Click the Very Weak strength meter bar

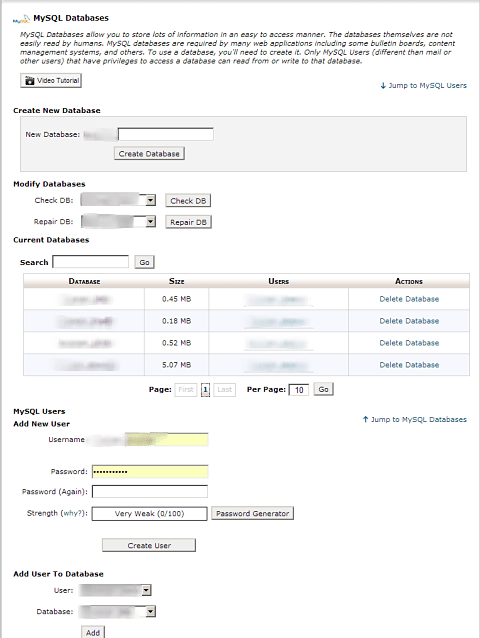pyautogui.click(x=149, y=513)
